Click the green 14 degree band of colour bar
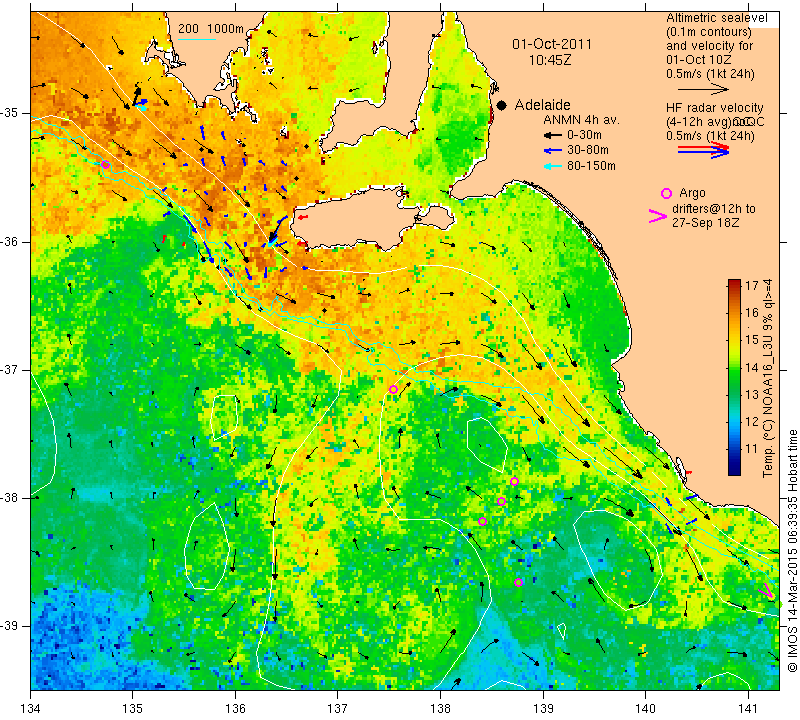The image size is (800, 720). (x=734, y=367)
